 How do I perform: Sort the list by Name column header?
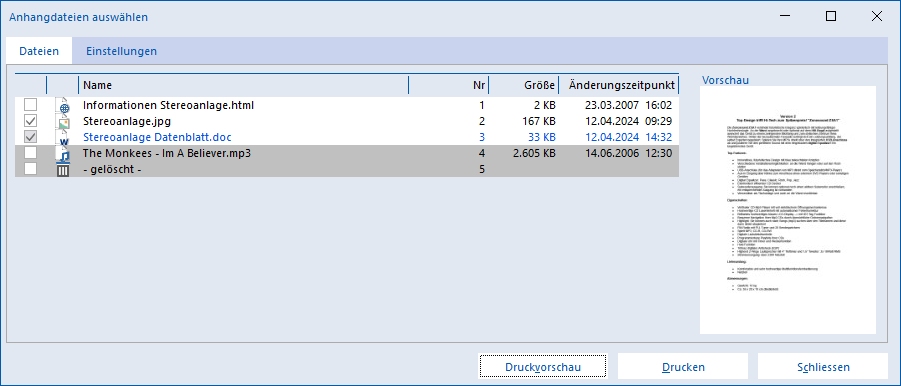tap(244, 85)
